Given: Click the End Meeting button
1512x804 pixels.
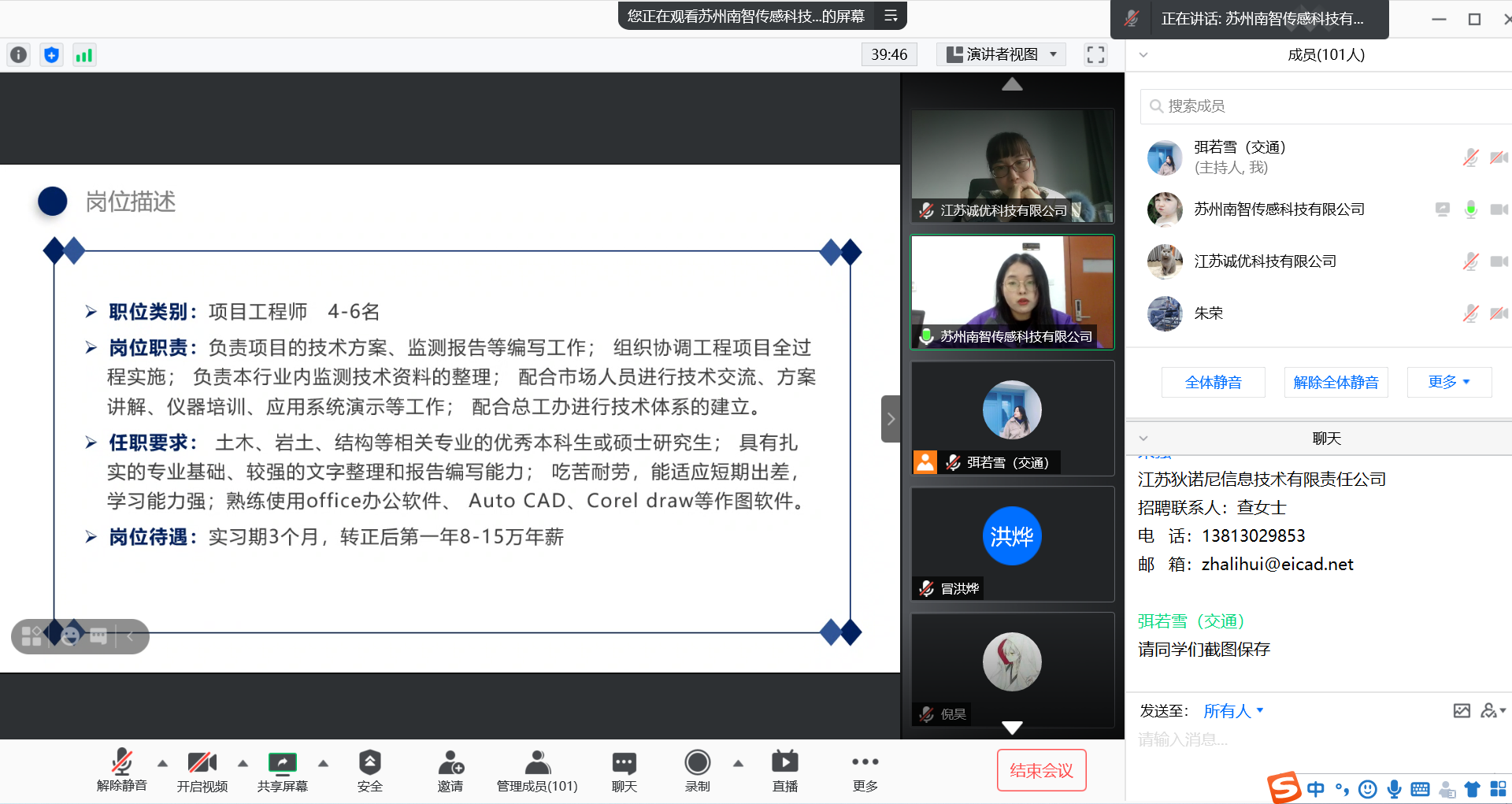Looking at the screenshot, I should coord(1041,770).
